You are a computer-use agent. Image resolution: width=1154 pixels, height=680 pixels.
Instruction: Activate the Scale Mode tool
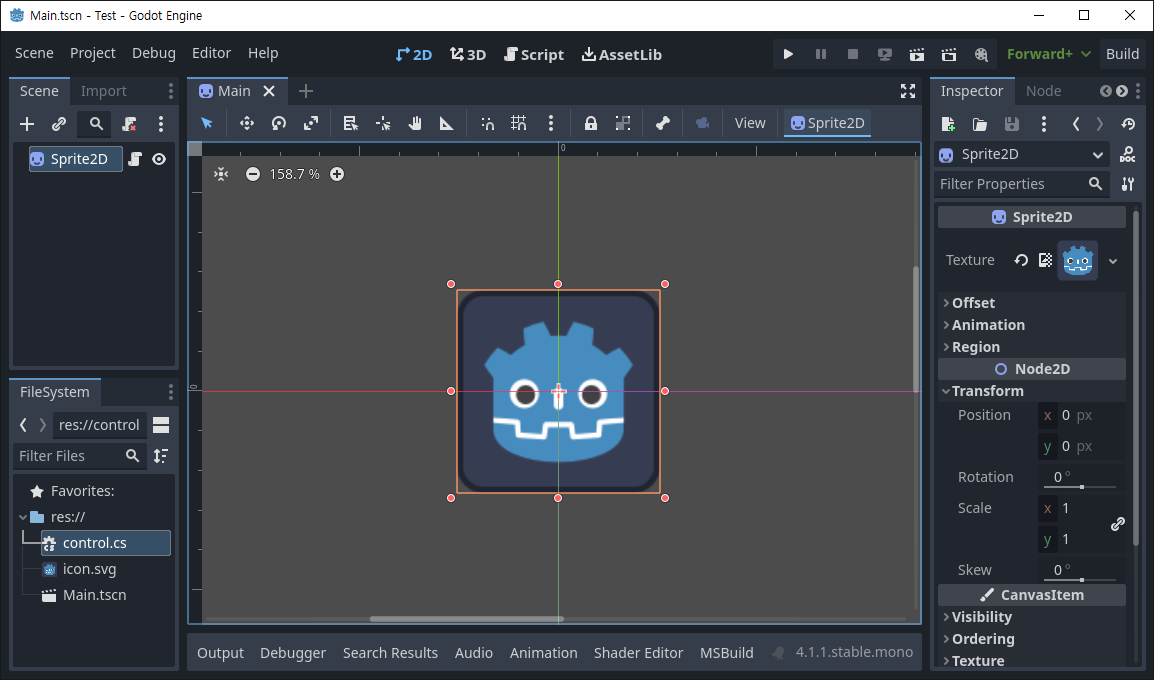(311, 123)
